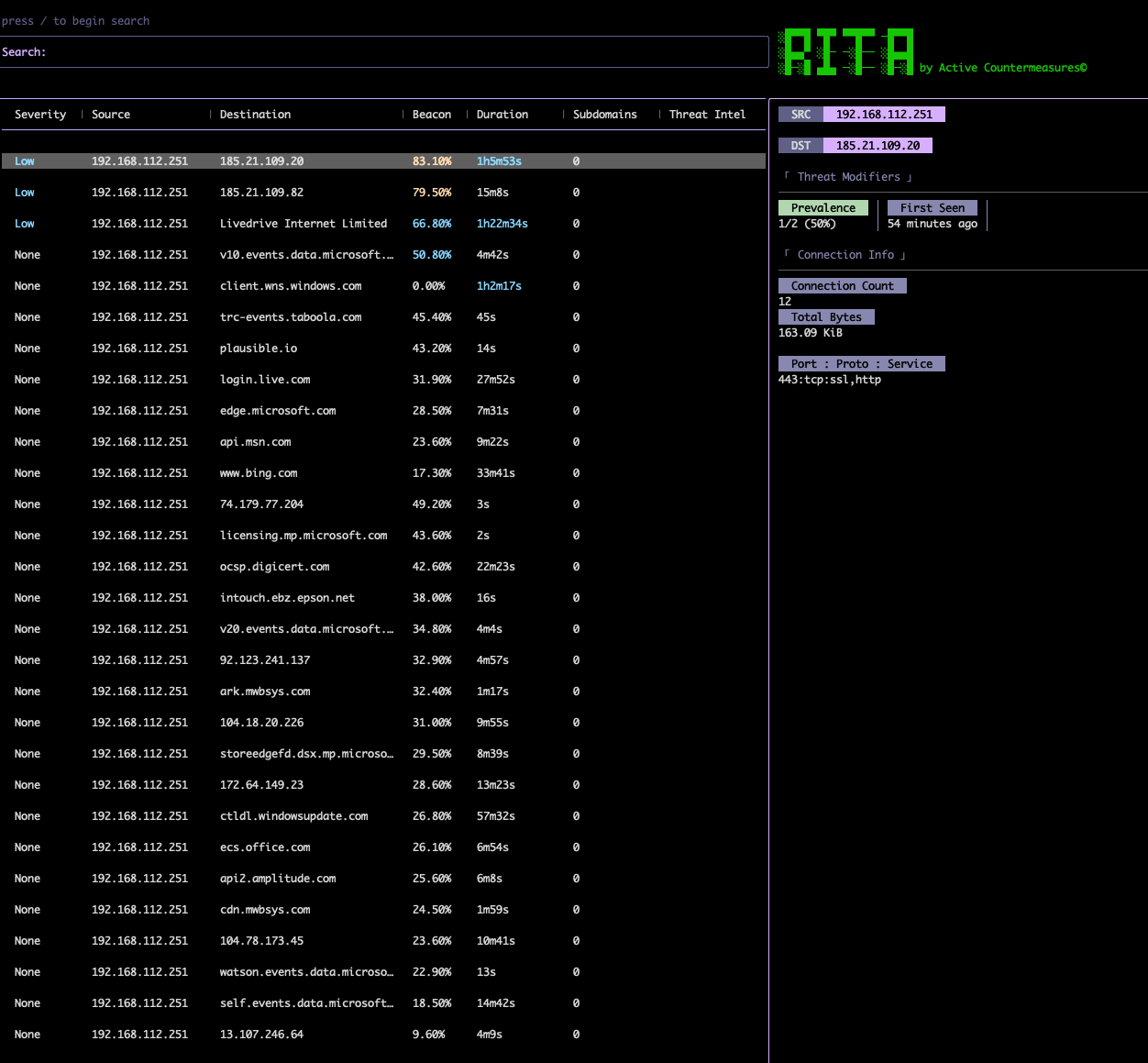Click the Beacon column header
Image resolution: width=1148 pixels, height=1063 pixels.
431,115
